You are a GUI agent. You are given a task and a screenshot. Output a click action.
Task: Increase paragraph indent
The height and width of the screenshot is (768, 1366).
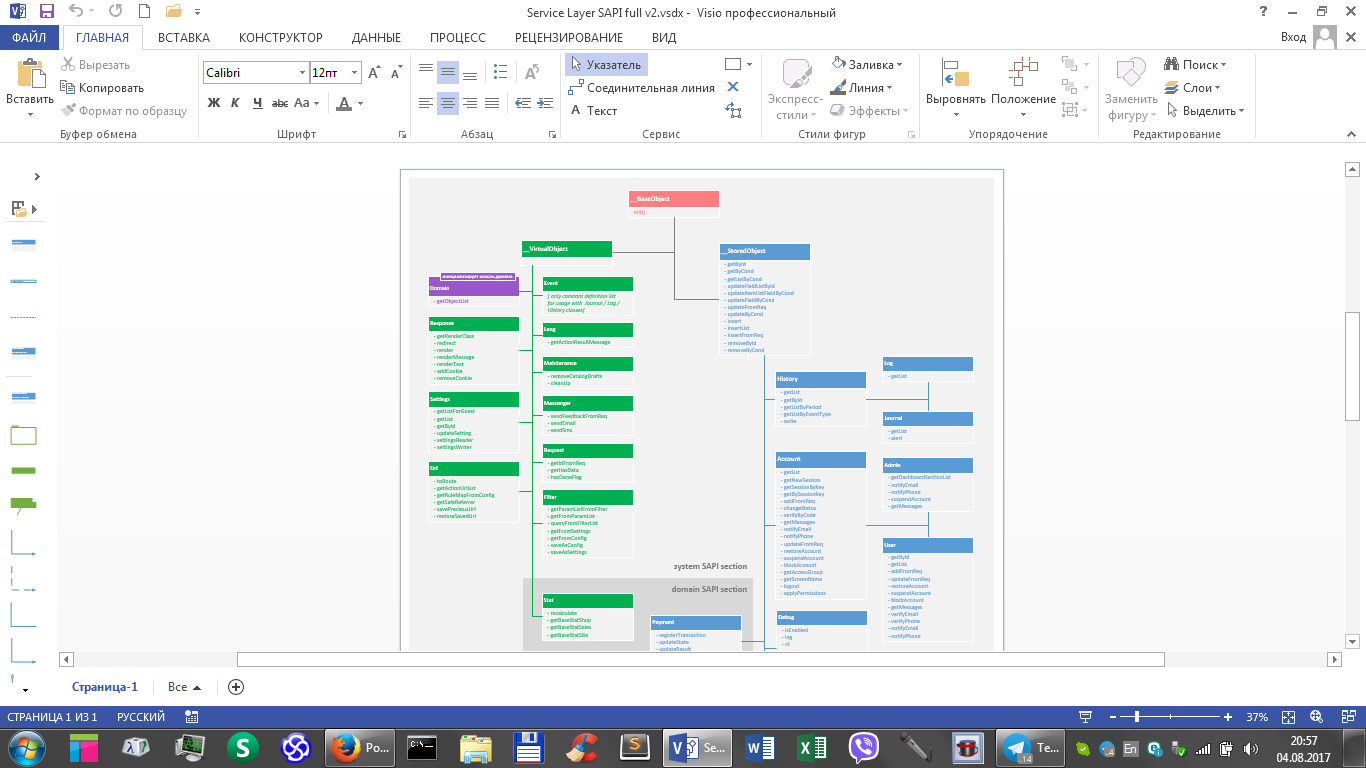point(545,102)
